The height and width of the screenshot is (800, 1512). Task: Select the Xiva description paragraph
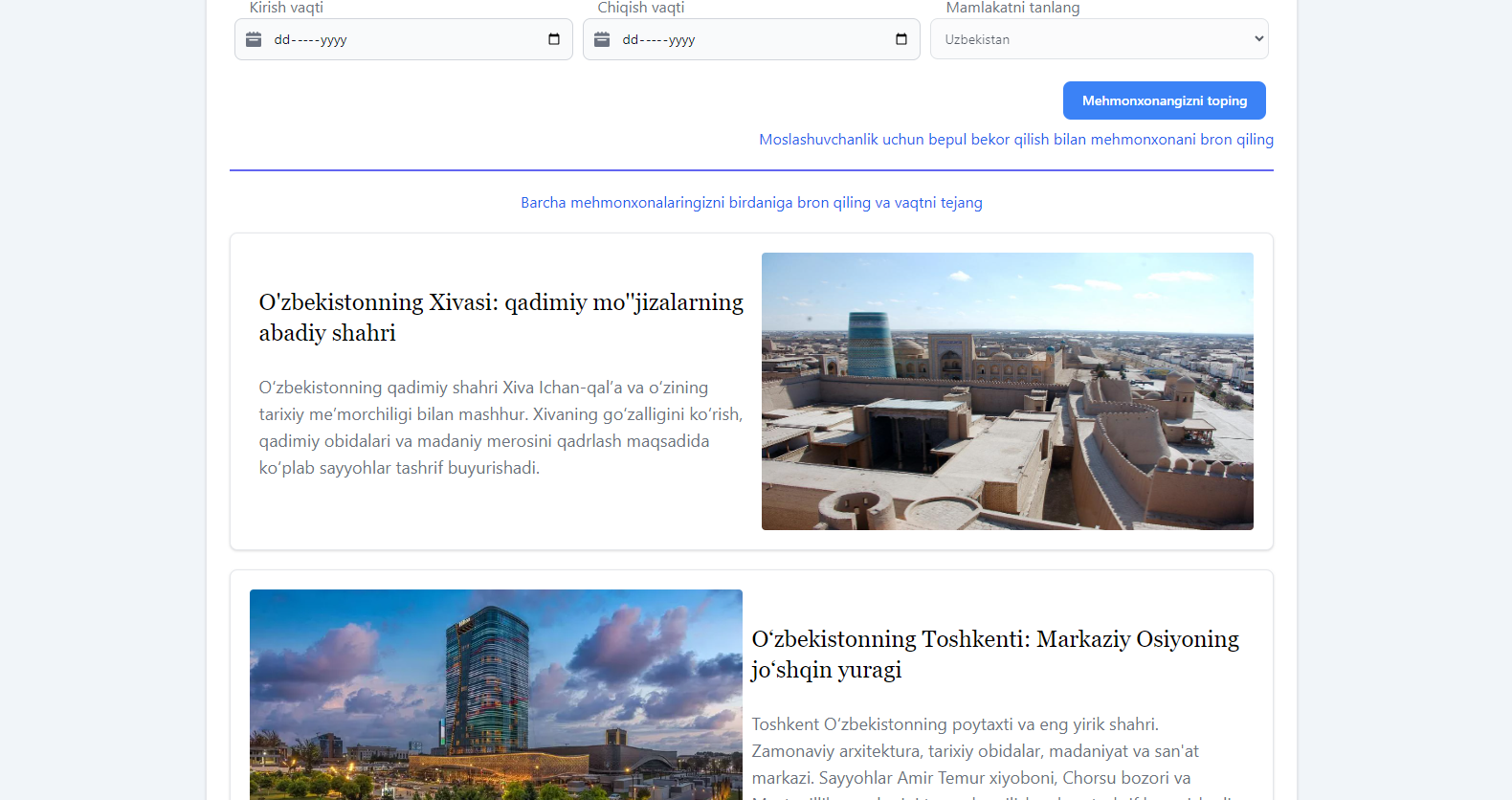tap(501, 428)
